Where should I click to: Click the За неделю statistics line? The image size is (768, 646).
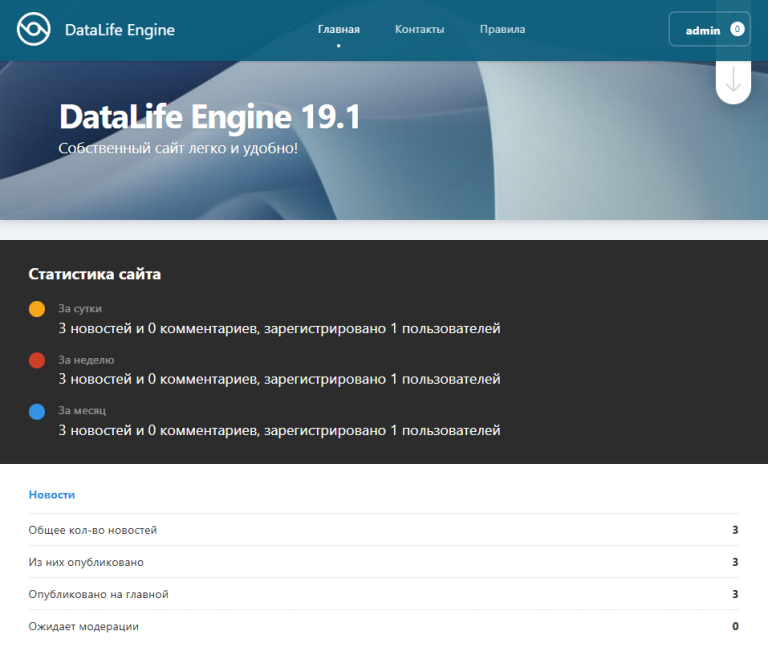pos(279,379)
